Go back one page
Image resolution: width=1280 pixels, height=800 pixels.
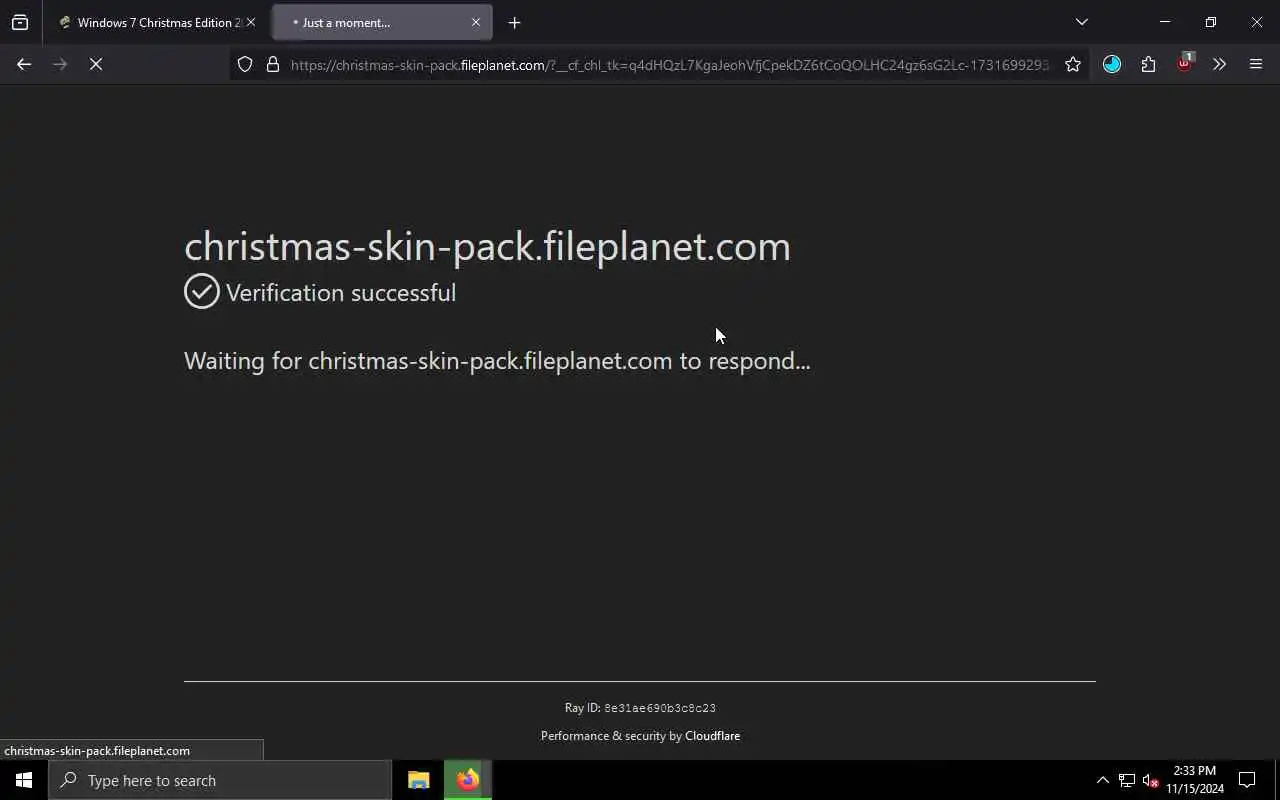(24, 64)
